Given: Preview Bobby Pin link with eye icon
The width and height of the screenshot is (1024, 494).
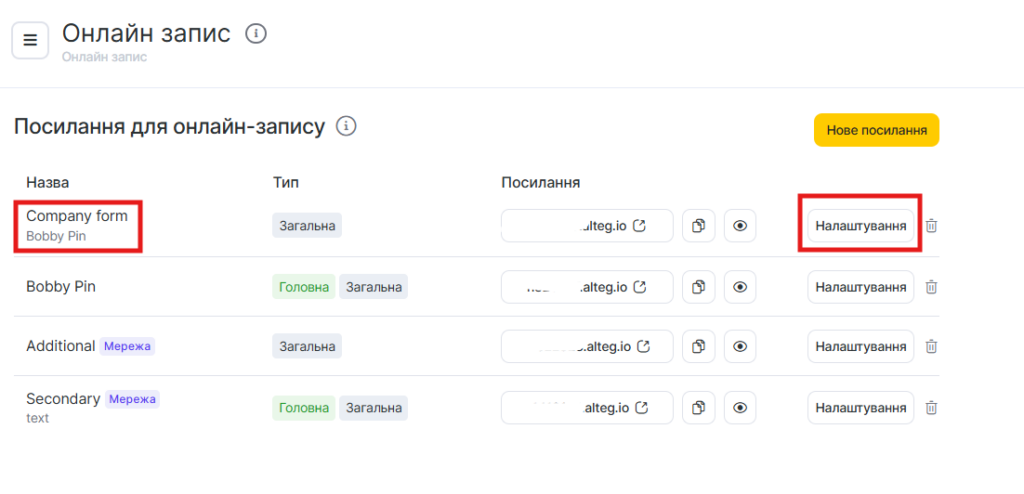Looking at the screenshot, I should [740, 287].
